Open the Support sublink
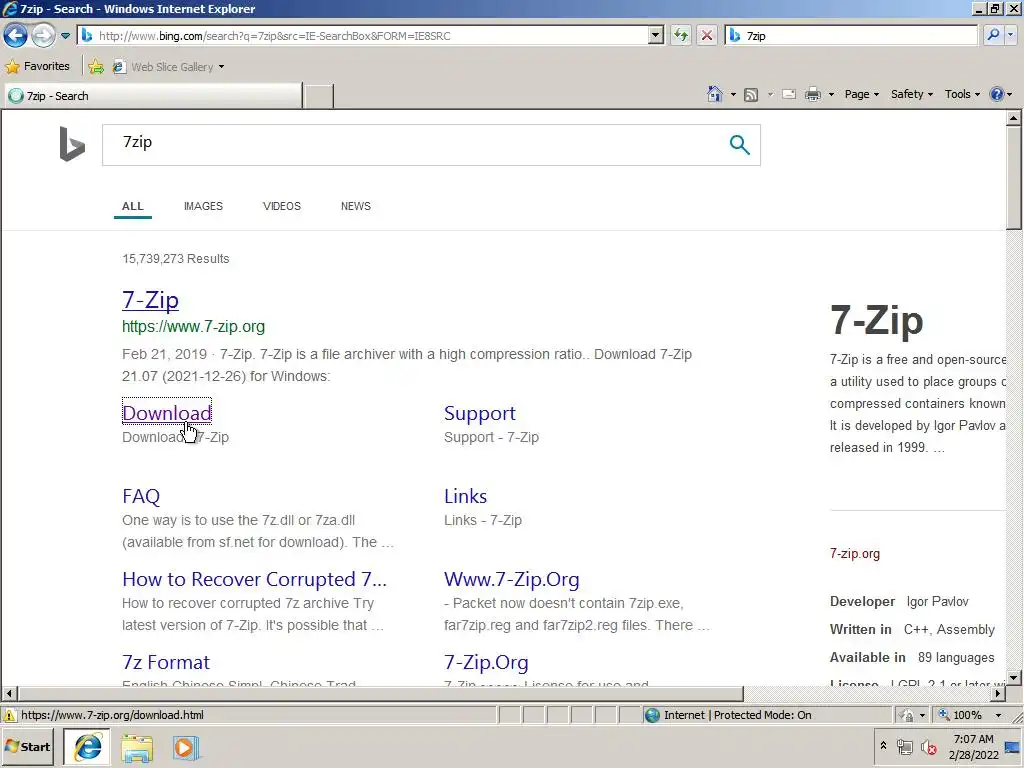The width and height of the screenshot is (1024, 768). coord(479,413)
